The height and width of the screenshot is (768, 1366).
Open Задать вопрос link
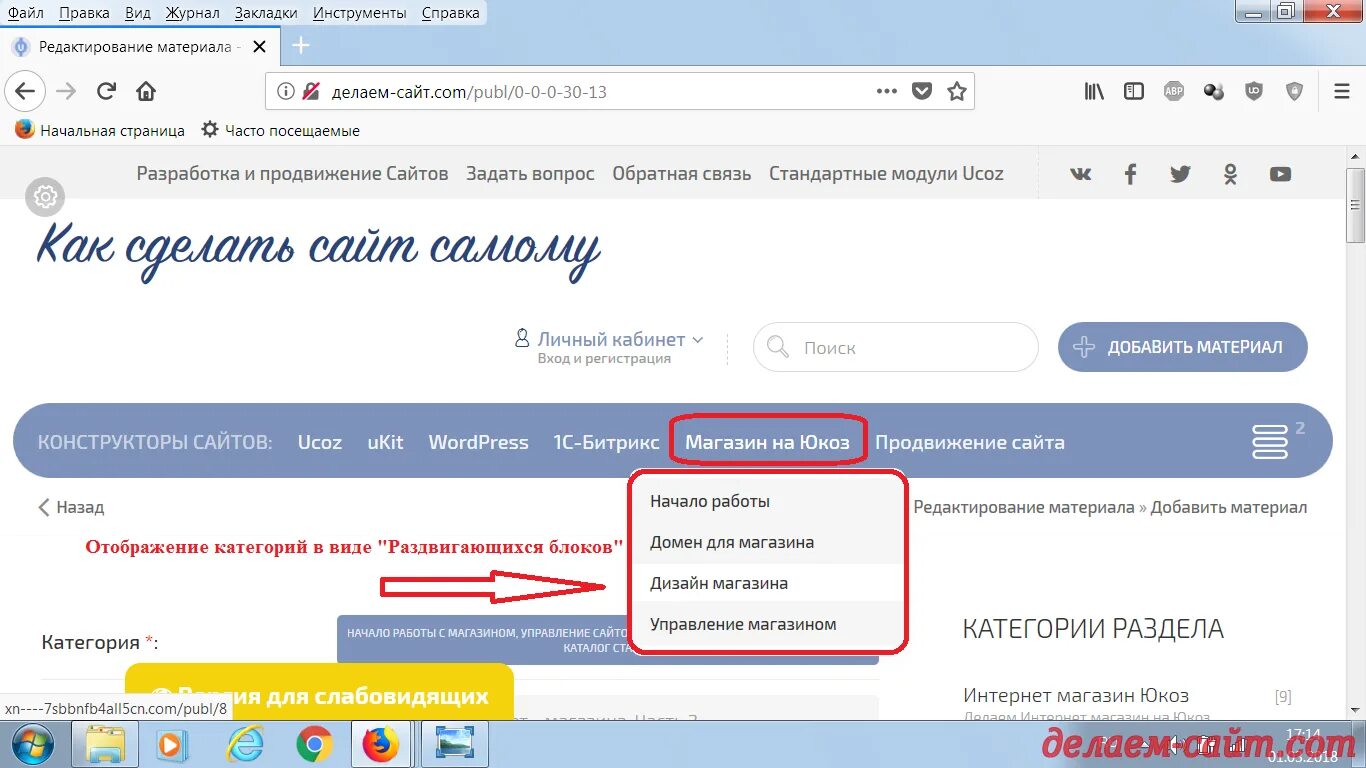pos(530,174)
